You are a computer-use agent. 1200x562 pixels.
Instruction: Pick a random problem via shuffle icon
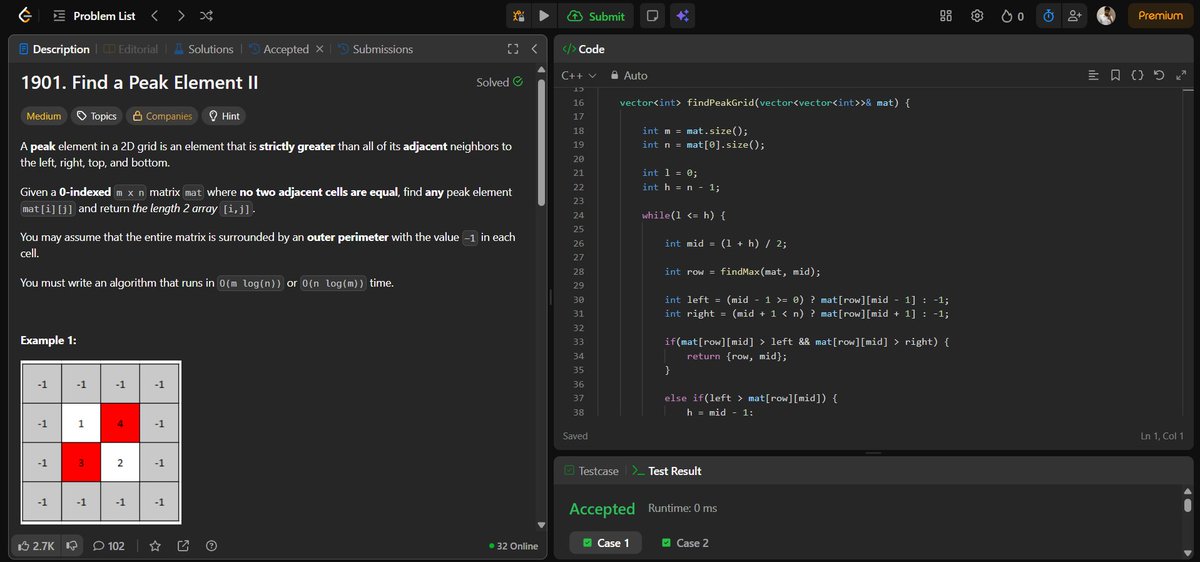tap(206, 16)
